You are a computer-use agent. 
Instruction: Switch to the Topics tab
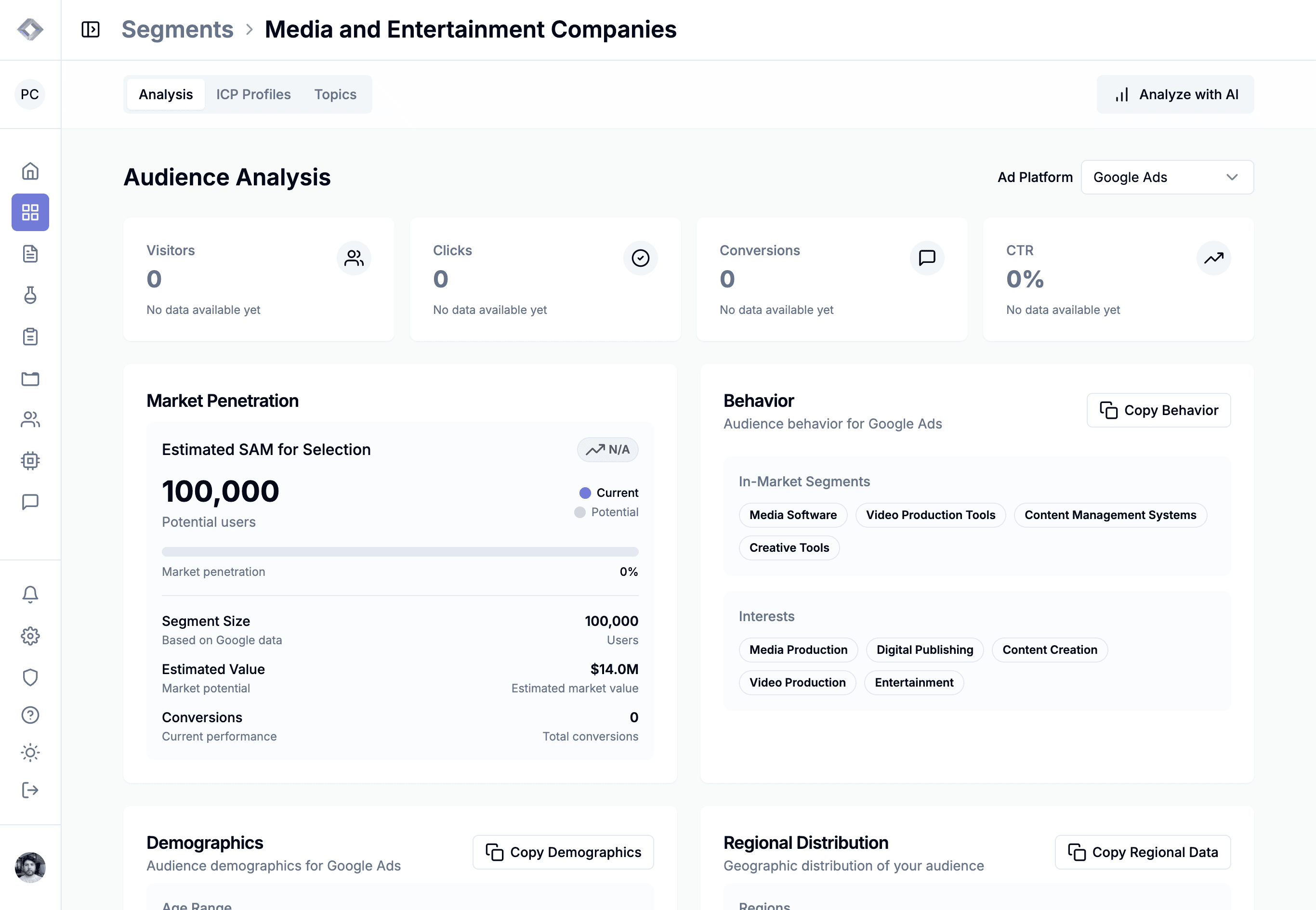[x=335, y=94]
